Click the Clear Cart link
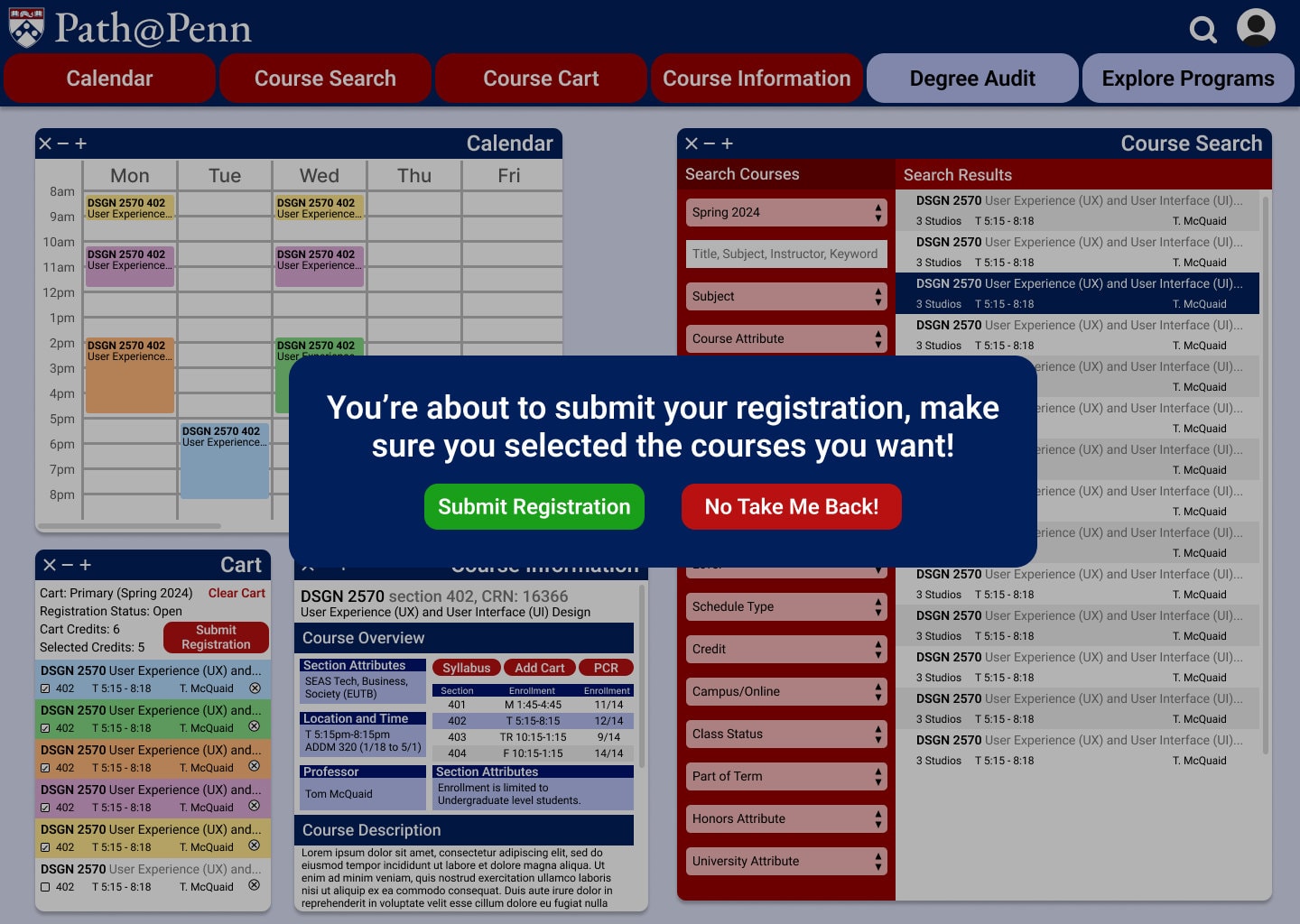 (237, 593)
